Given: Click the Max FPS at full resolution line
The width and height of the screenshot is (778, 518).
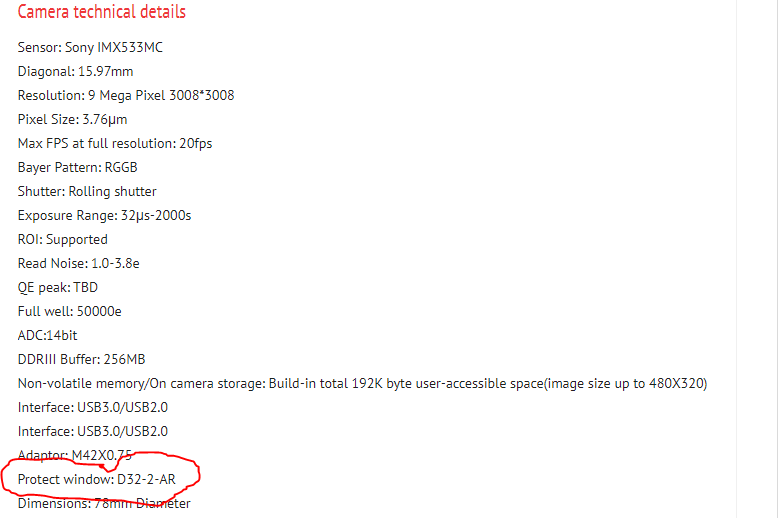Looking at the screenshot, I should point(115,143).
